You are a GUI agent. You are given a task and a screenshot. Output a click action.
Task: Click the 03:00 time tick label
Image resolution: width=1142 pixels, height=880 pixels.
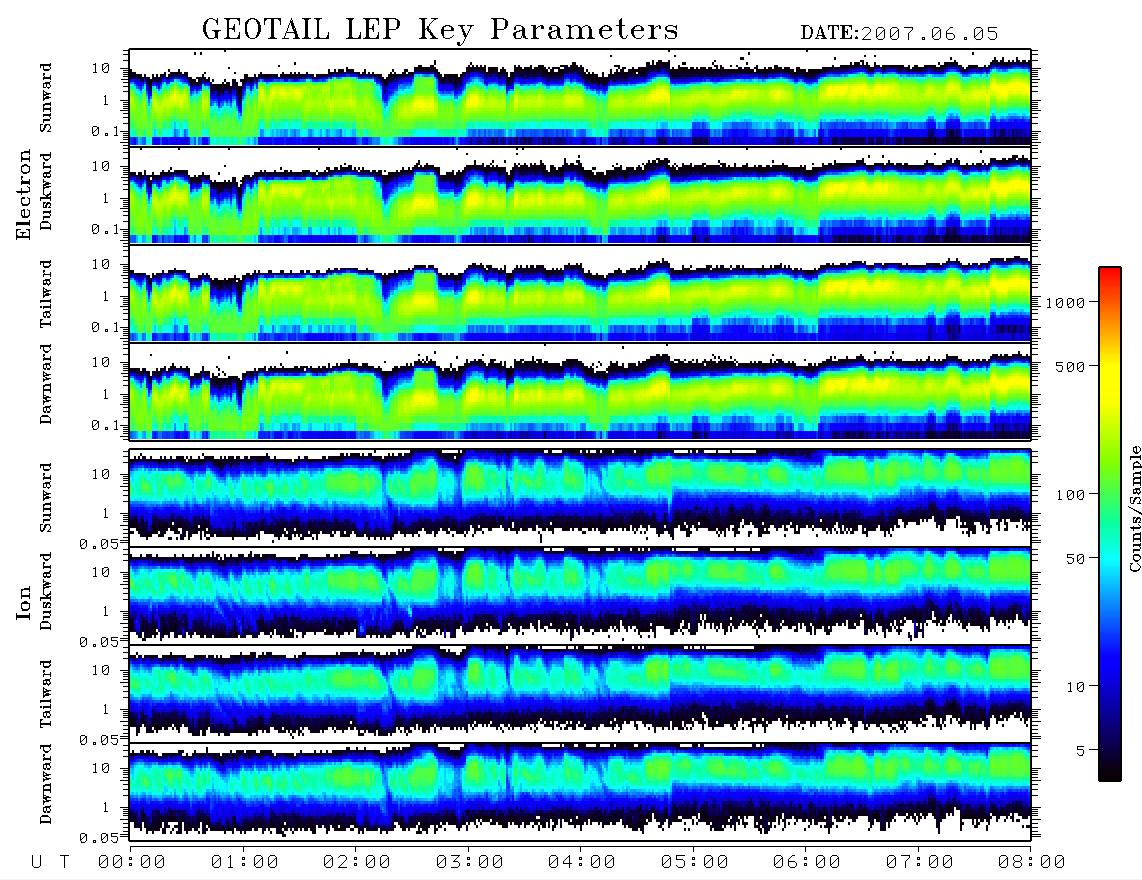coord(469,862)
